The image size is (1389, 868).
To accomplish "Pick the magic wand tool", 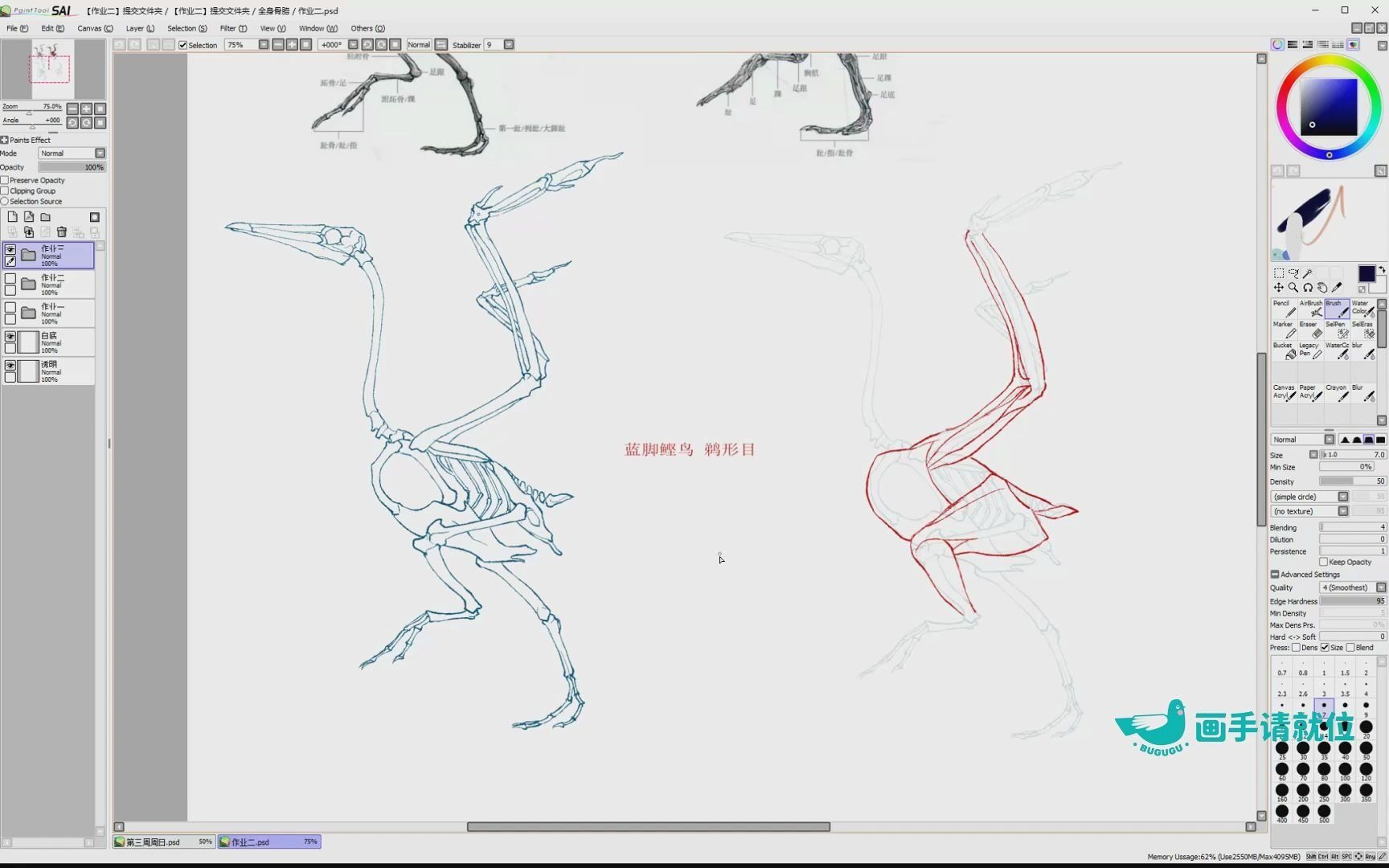I will pos(1308,274).
